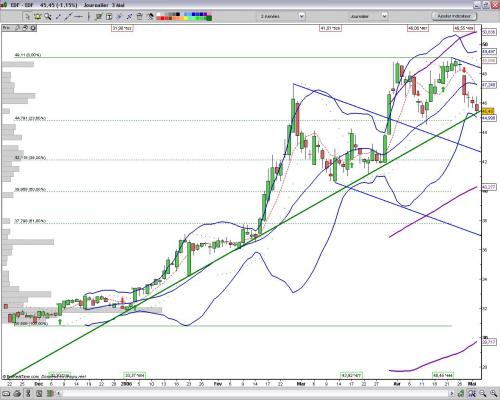Click the 47,248 axis value label
500x400 pixels.
tap(489, 85)
